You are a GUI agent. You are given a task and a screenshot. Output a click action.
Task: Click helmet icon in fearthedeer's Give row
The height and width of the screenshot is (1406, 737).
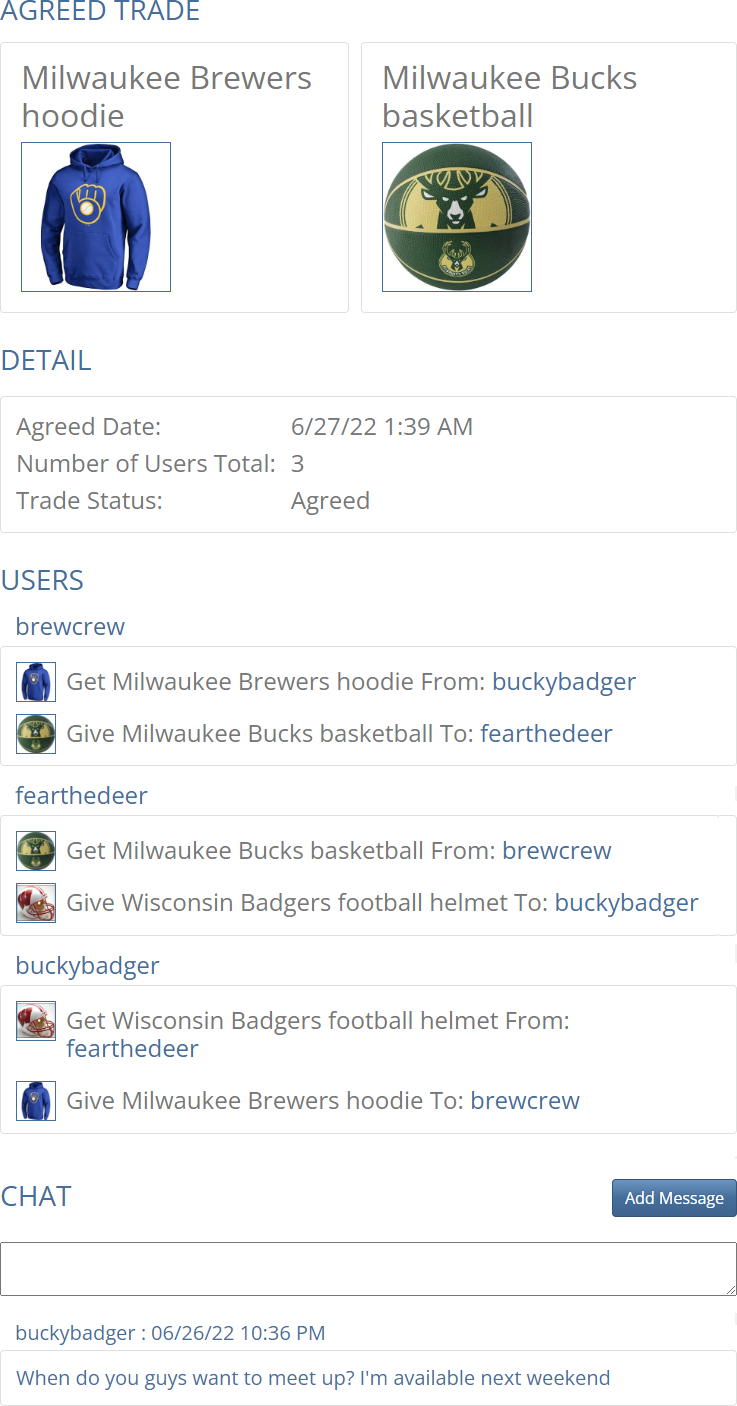pyautogui.click(x=36, y=903)
